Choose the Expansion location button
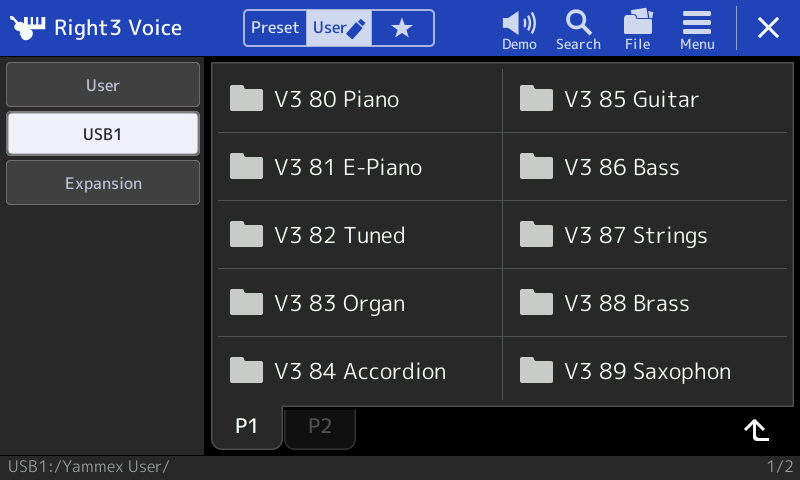This screenshot has width=800, height=480. (103, 183)
